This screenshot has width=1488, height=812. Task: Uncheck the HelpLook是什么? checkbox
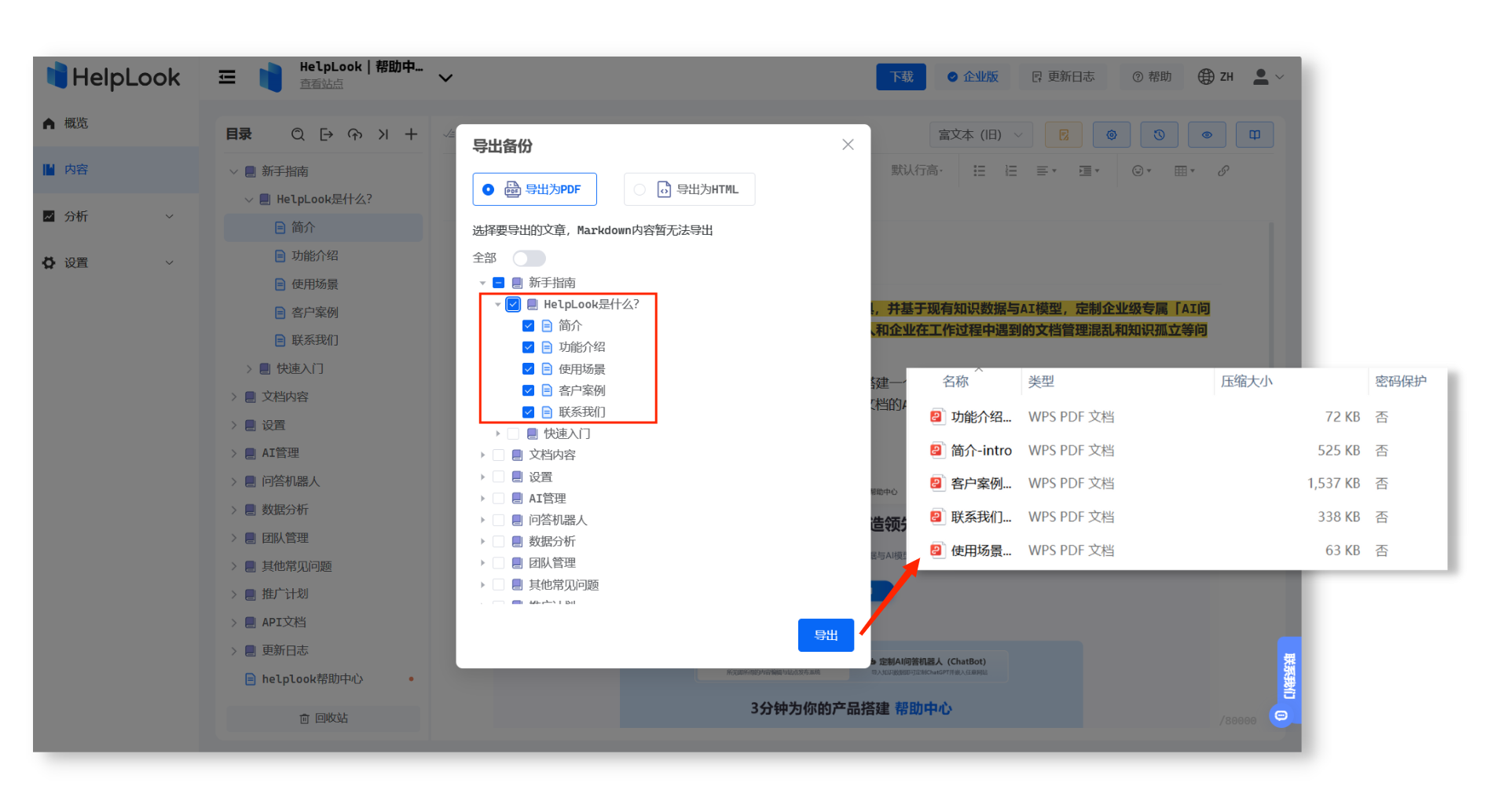click(x=513, y=304)
